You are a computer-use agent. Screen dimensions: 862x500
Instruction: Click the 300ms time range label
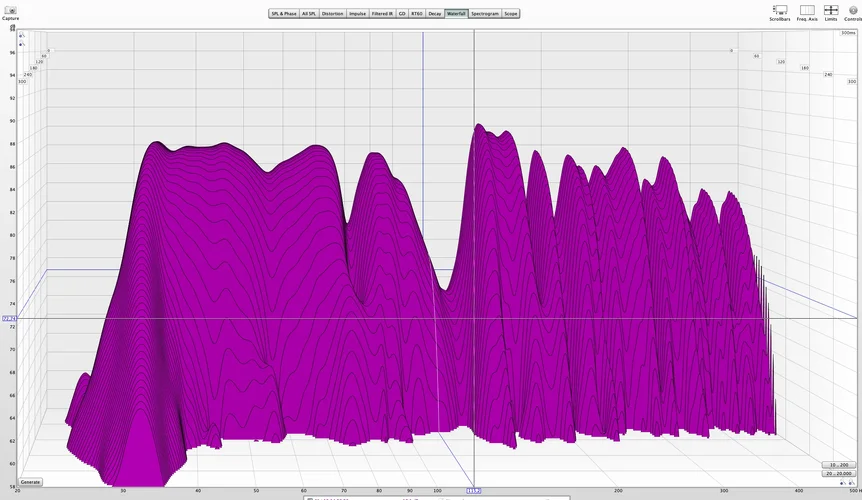pyautogui.click(x=848, y=33)
